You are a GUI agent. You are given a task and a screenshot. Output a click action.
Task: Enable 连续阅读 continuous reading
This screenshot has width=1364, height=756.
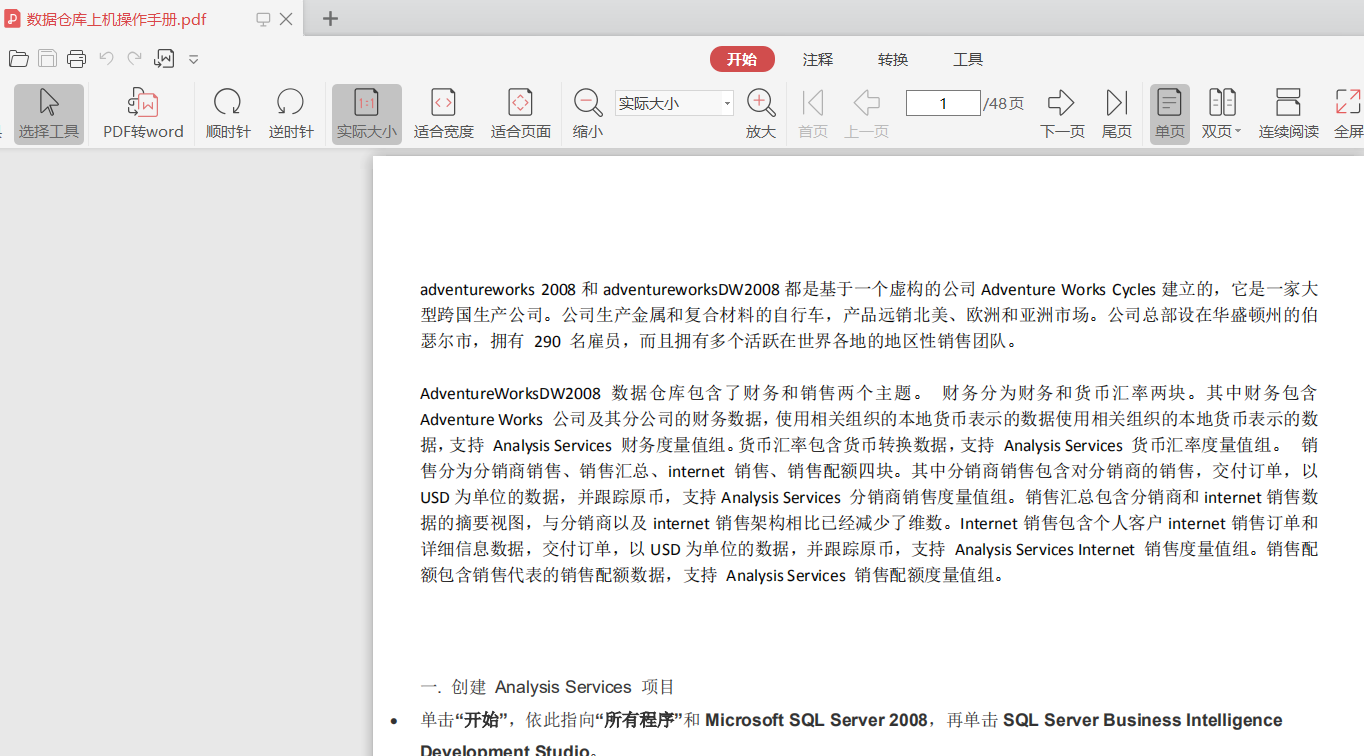tap(1288, 114)
